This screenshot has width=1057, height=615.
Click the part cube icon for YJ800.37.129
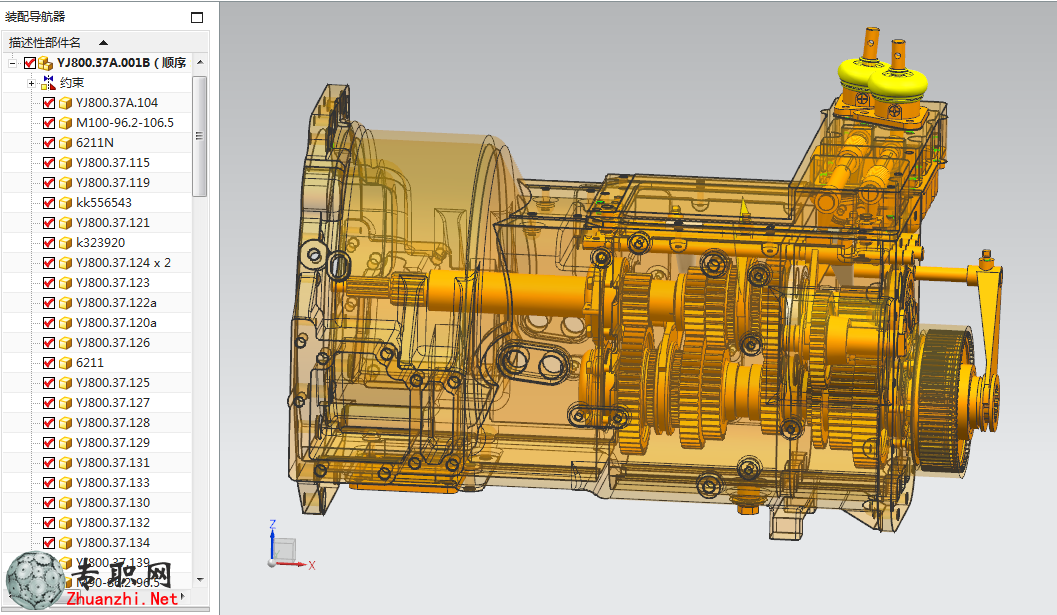coord(65,443)
